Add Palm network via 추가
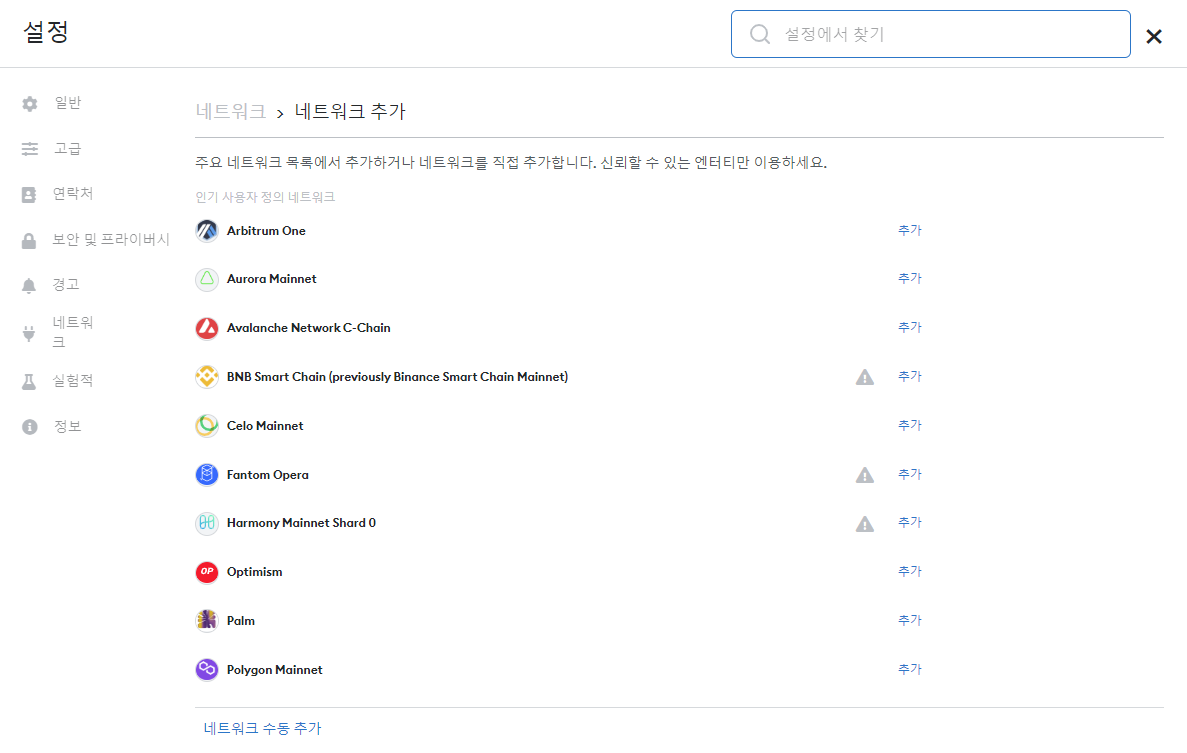1187x753 pixels. click(909, 621)
